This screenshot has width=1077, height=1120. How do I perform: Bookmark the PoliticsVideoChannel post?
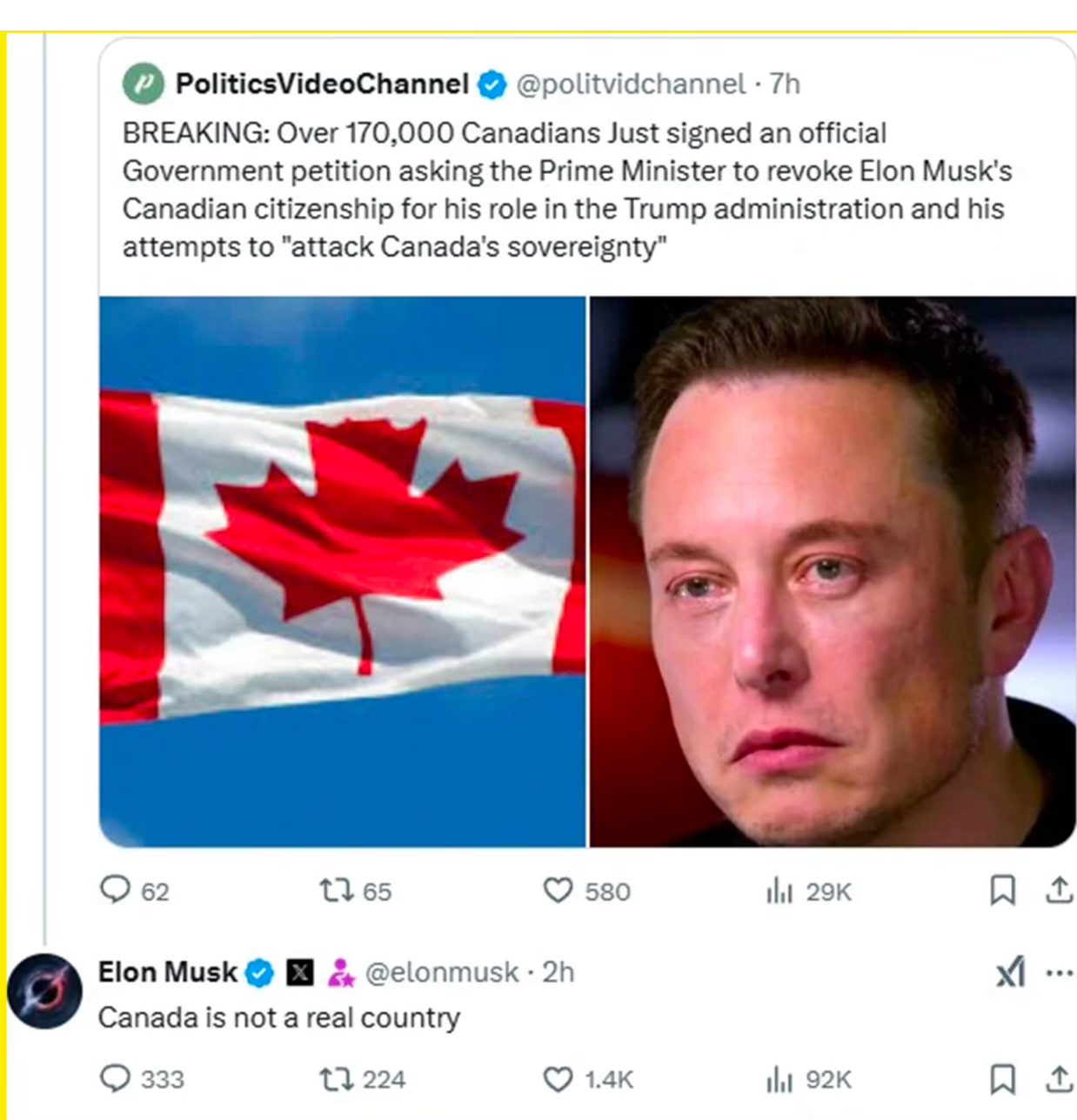[x=1002, y=890]
